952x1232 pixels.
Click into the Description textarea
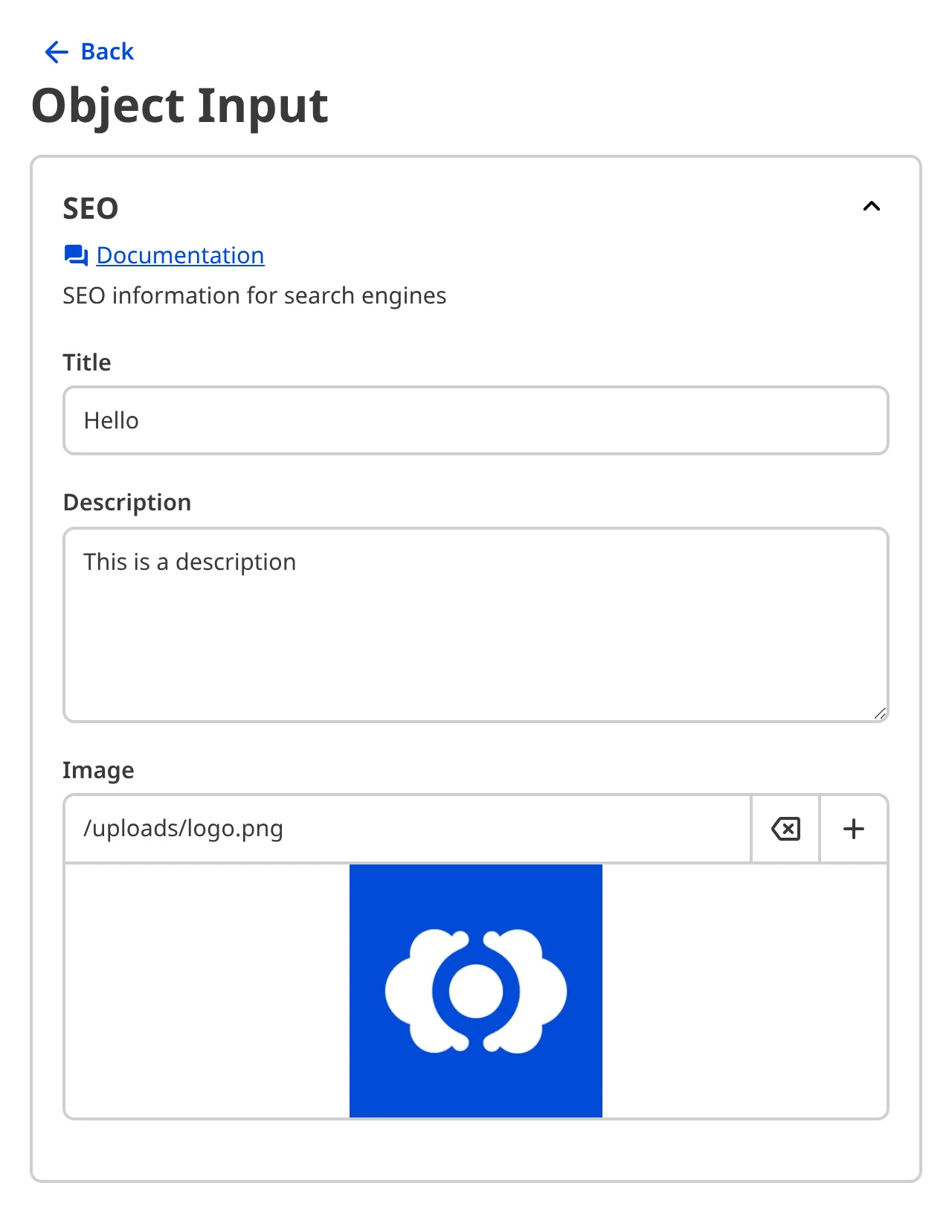tap(476, 625)
